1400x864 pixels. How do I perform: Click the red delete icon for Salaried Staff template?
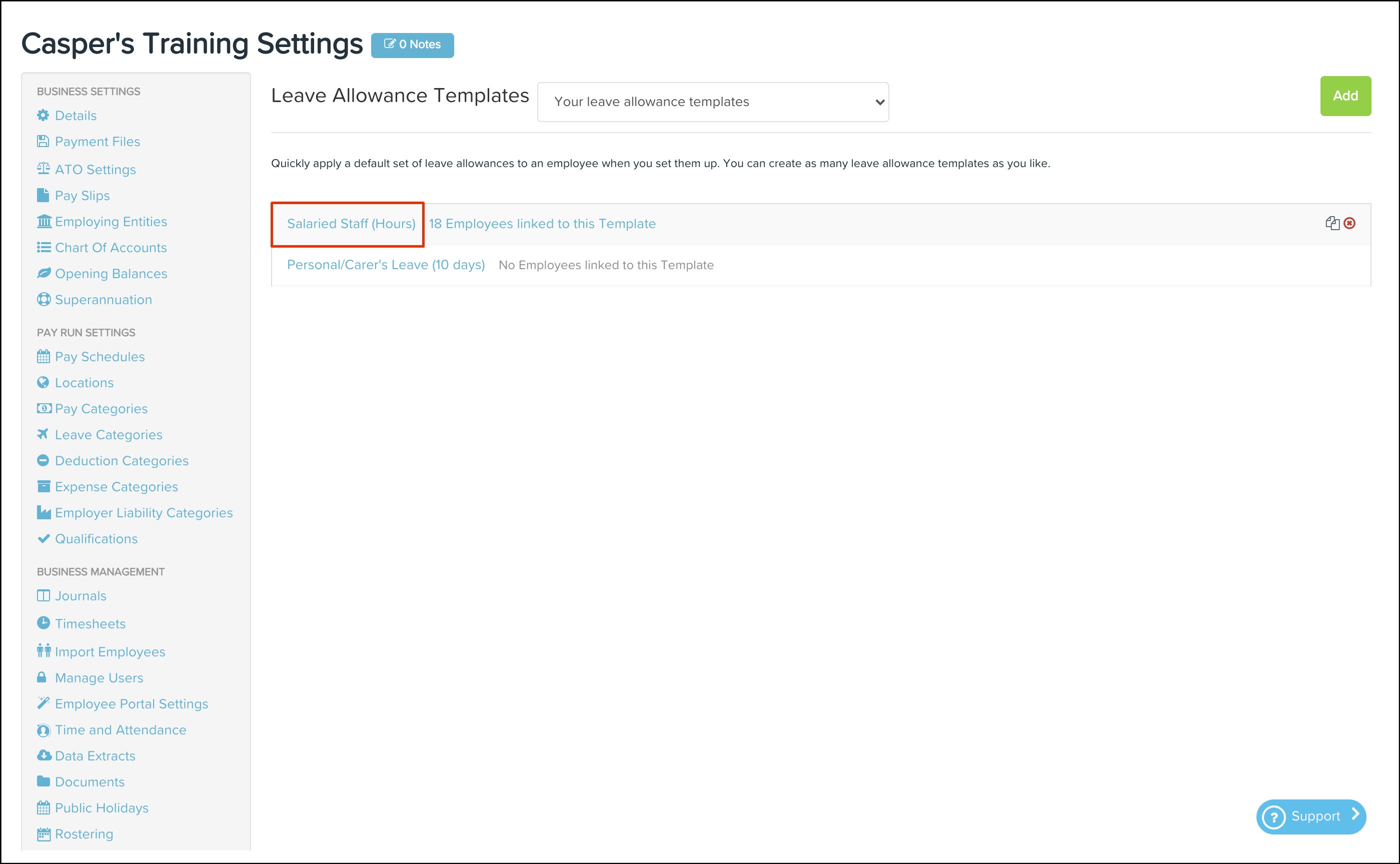1350,224
